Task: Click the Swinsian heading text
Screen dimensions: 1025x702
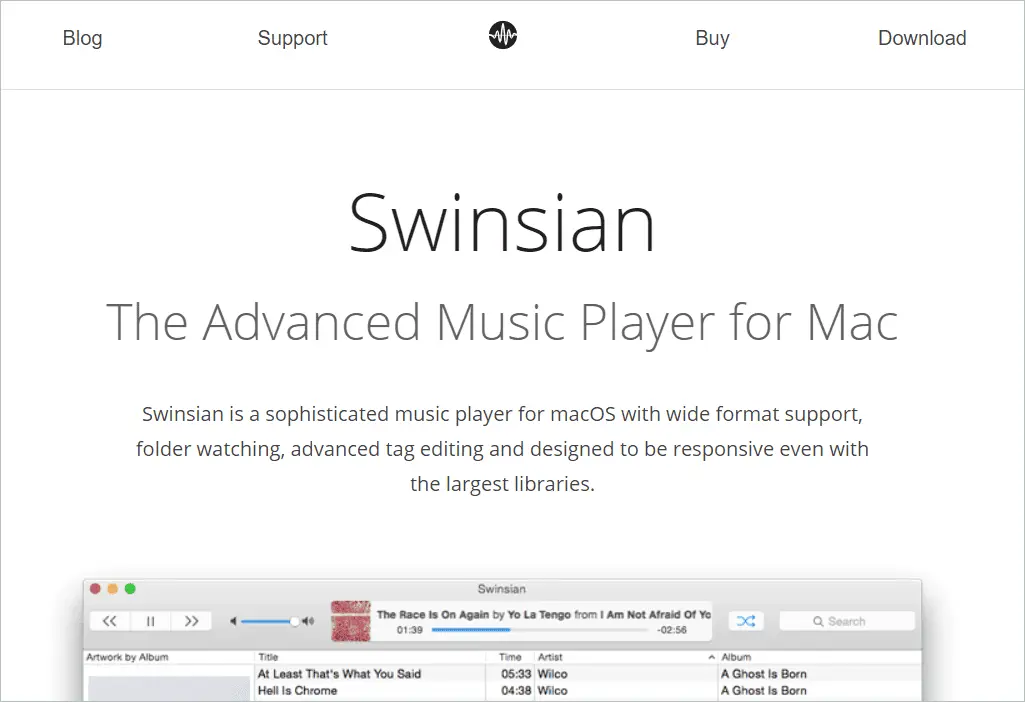Action: pos(502,223)
